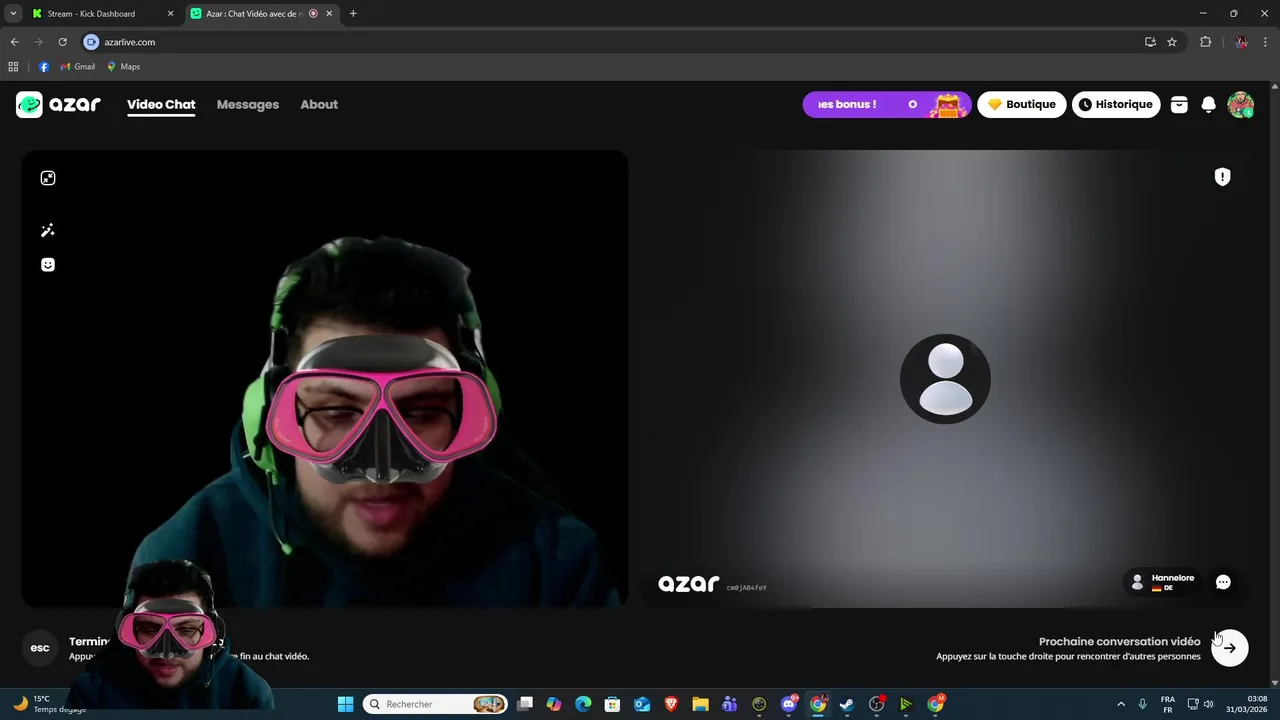Open the Facebook bookmark
The width and height of the screenshot is (1280, 720).
[44, 67]
